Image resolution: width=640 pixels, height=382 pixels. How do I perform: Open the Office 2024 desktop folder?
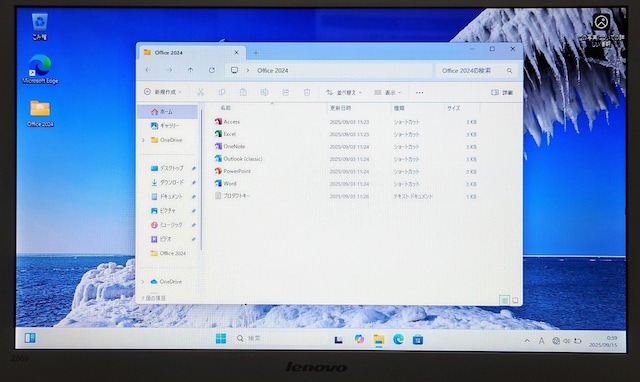(x=40, y=113)
